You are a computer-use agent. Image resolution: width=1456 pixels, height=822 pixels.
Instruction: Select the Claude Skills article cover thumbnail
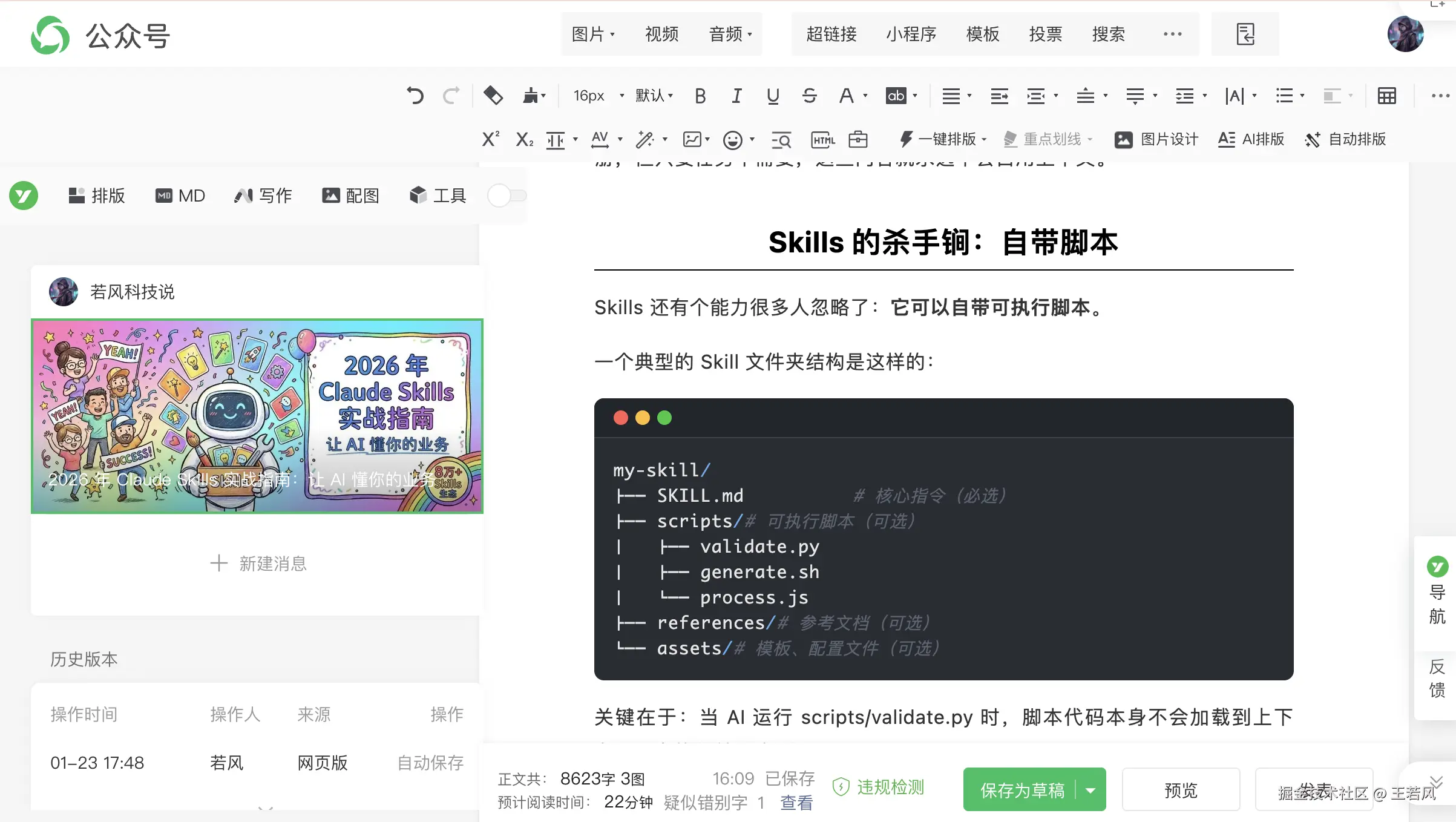(x=257, y=416)
